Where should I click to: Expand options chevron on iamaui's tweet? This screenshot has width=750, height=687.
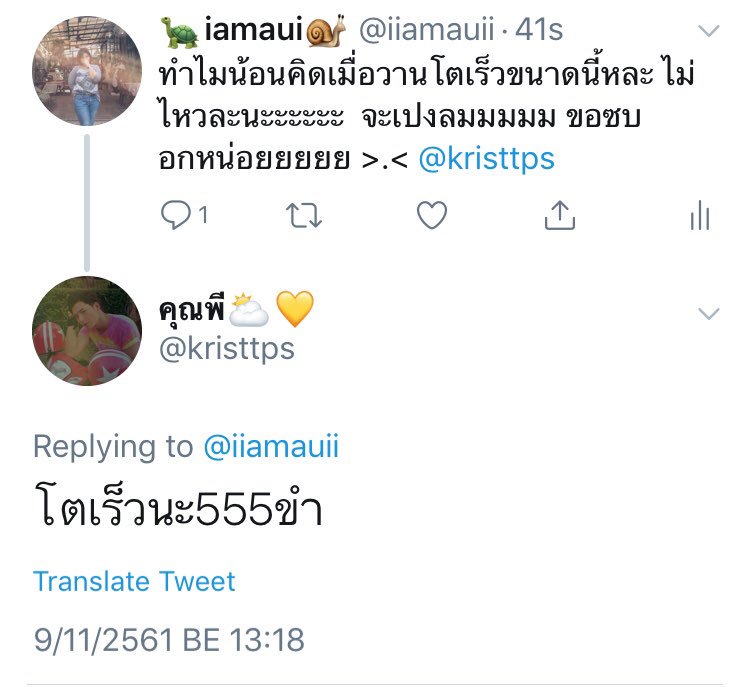click(709, 31)
